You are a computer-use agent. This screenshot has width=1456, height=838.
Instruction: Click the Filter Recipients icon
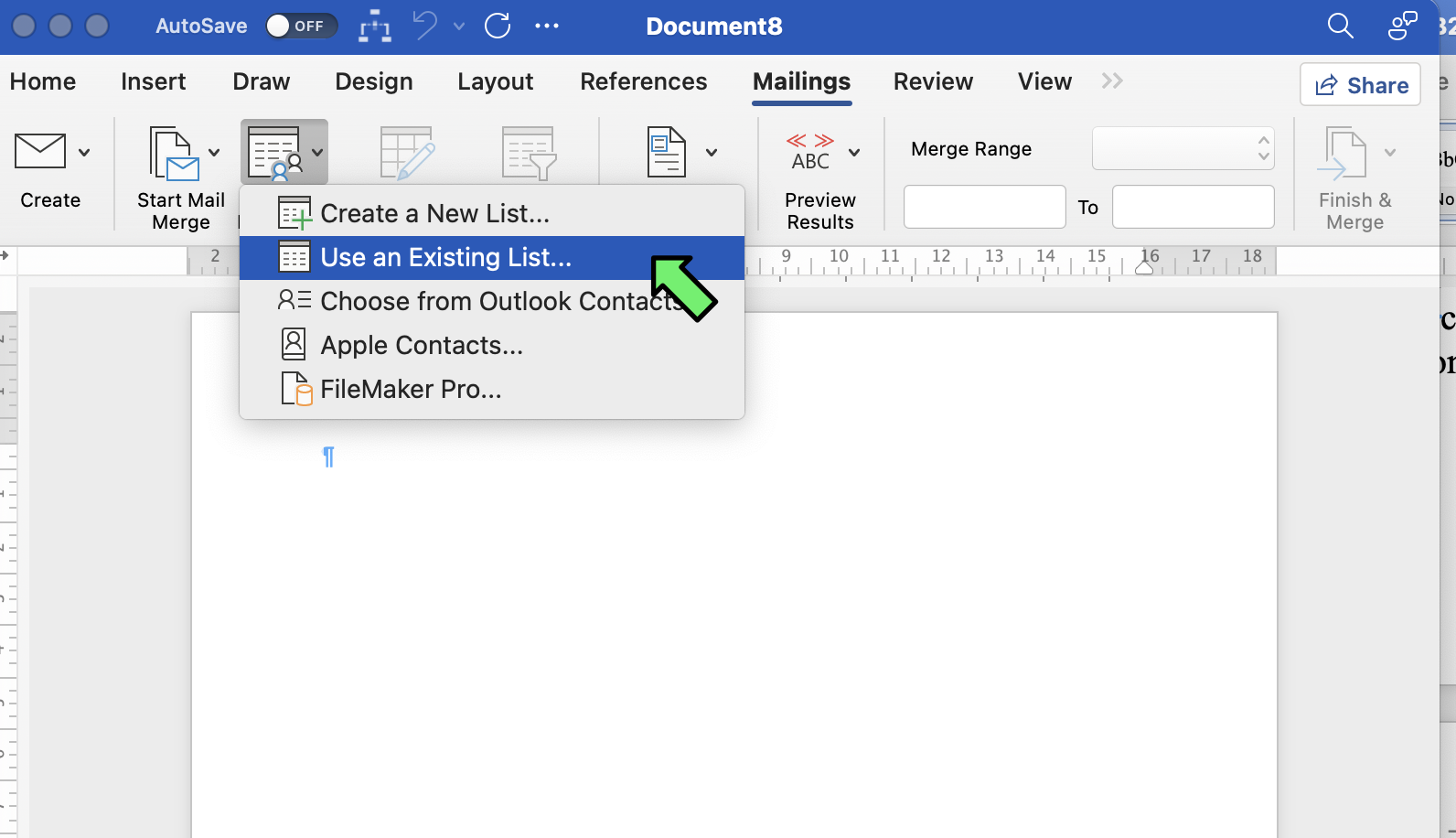click(x=529, y=153)
